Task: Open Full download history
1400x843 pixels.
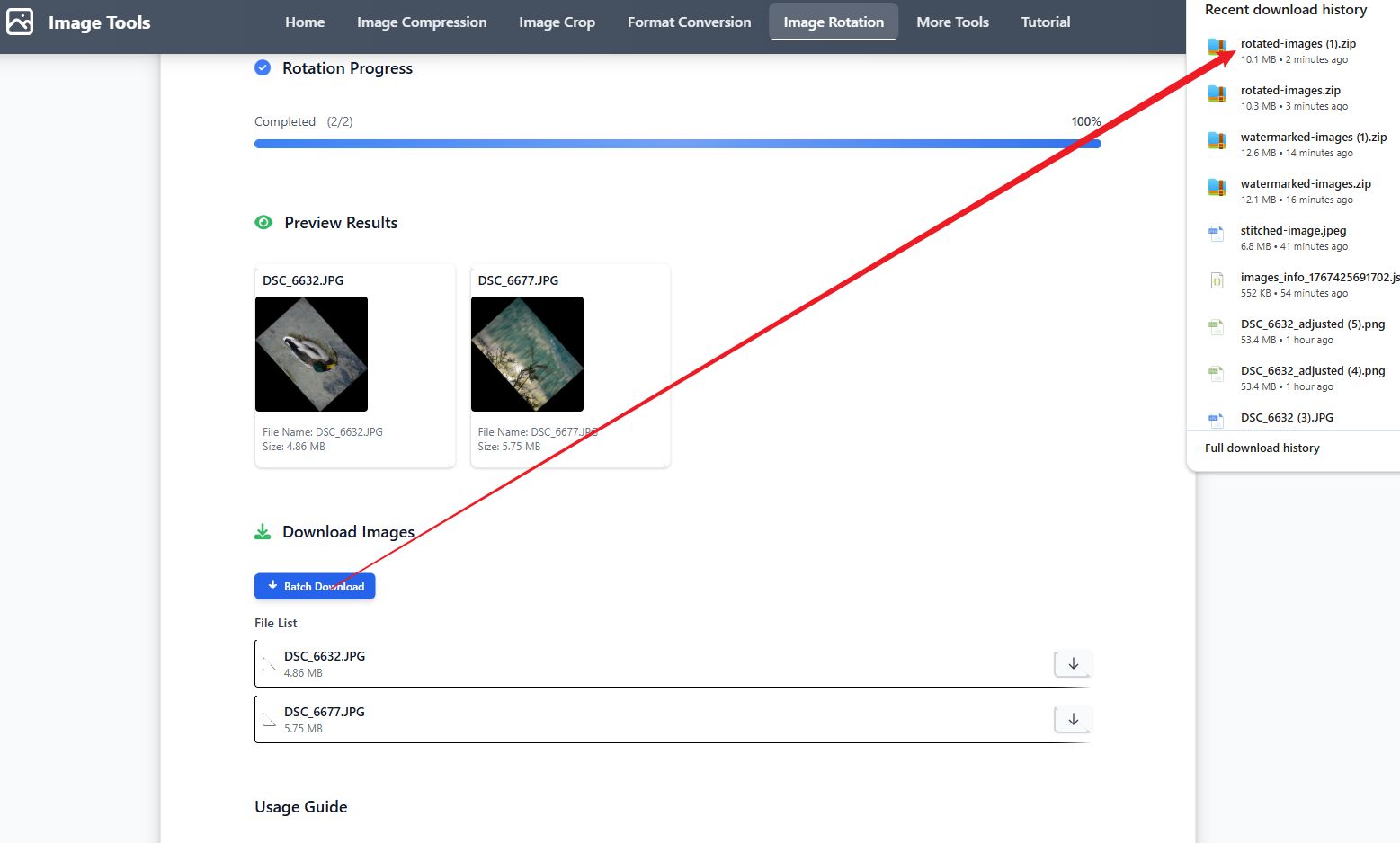Action: pyautogui.click(x=1262, y=448)
